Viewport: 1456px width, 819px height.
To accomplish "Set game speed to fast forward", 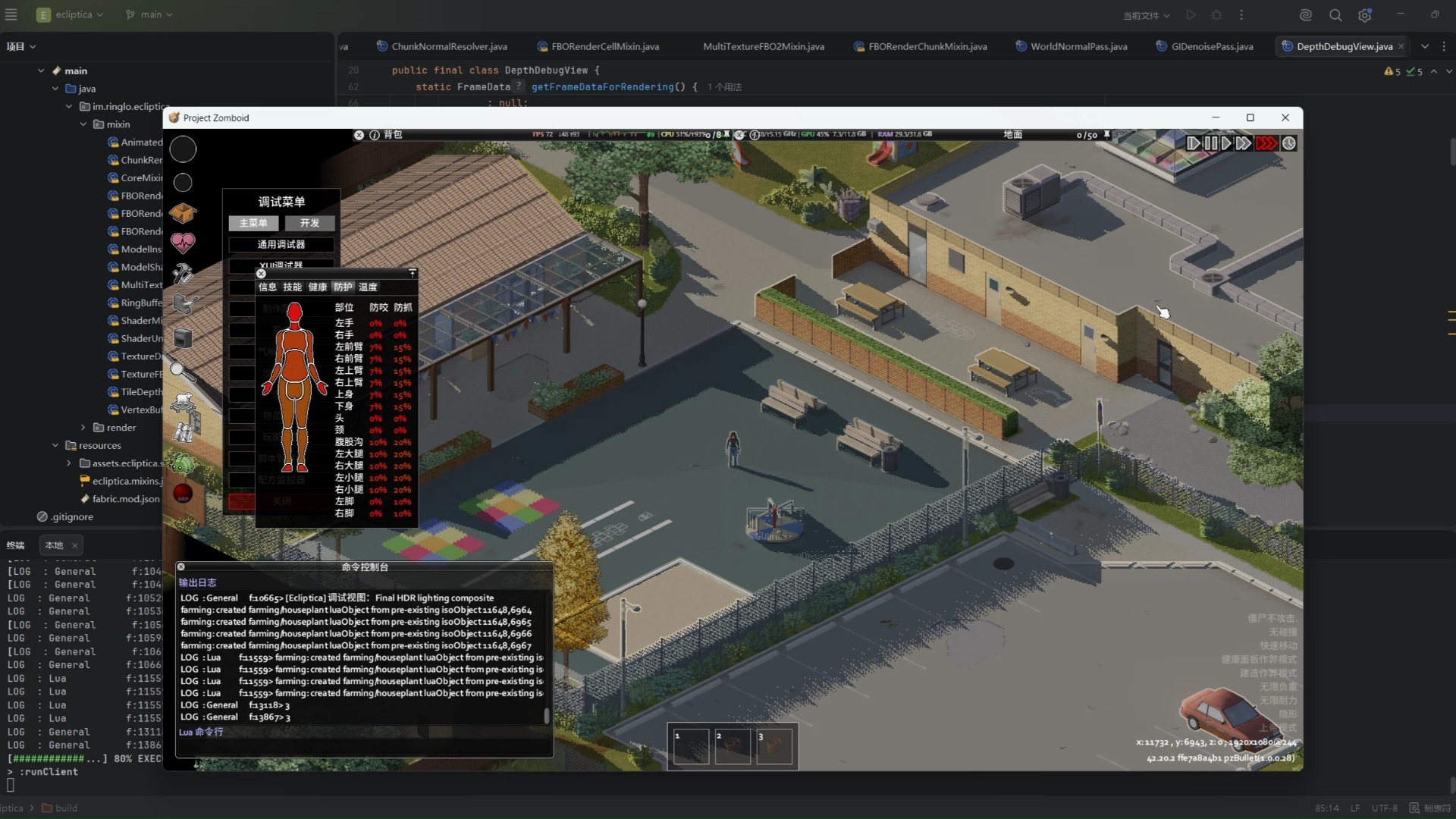I will 1243,143.
